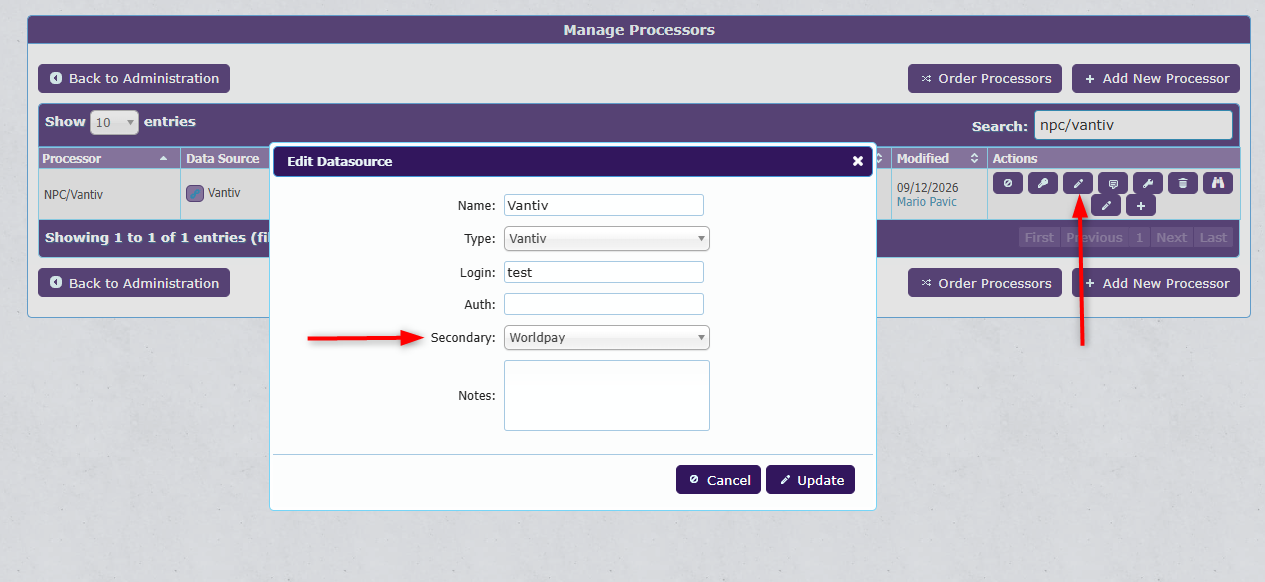Image resolution: width=1265 pixels, height=582 pixels.
Task: Click the plus action icon
Action: pyautogui.click(x=1141, y=205)
